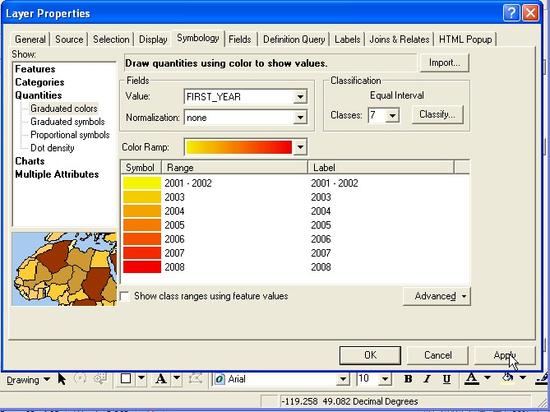Open the Value field dropdown
This screenshot has width=550, height=412.
(x=300, y=97)
